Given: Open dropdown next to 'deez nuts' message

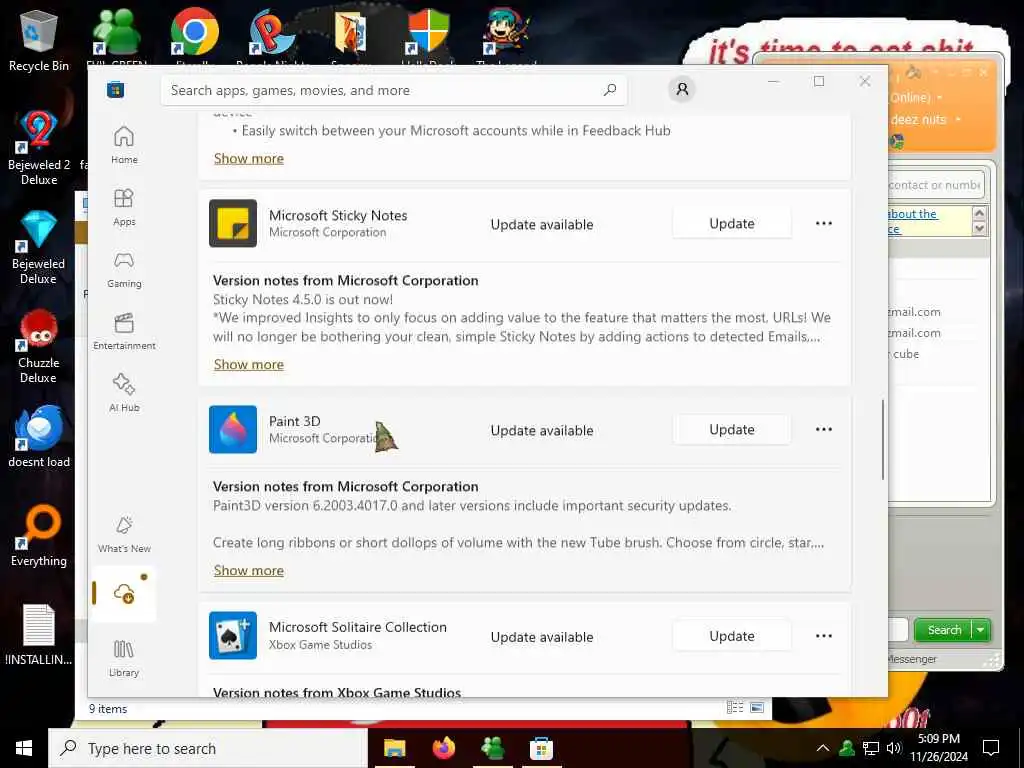Looking at the screenshot, I should (x=958, y=120).
